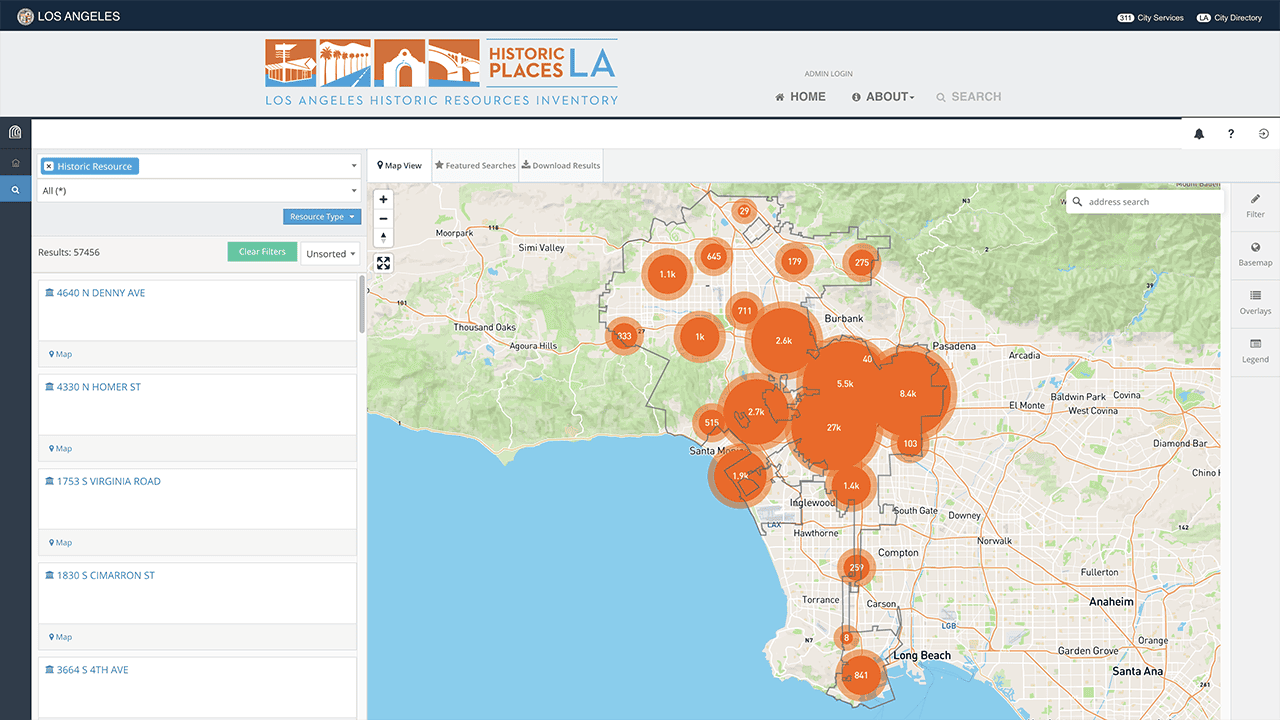
Task: Expand the All (*) dropdown
Action: coord(199,191)
